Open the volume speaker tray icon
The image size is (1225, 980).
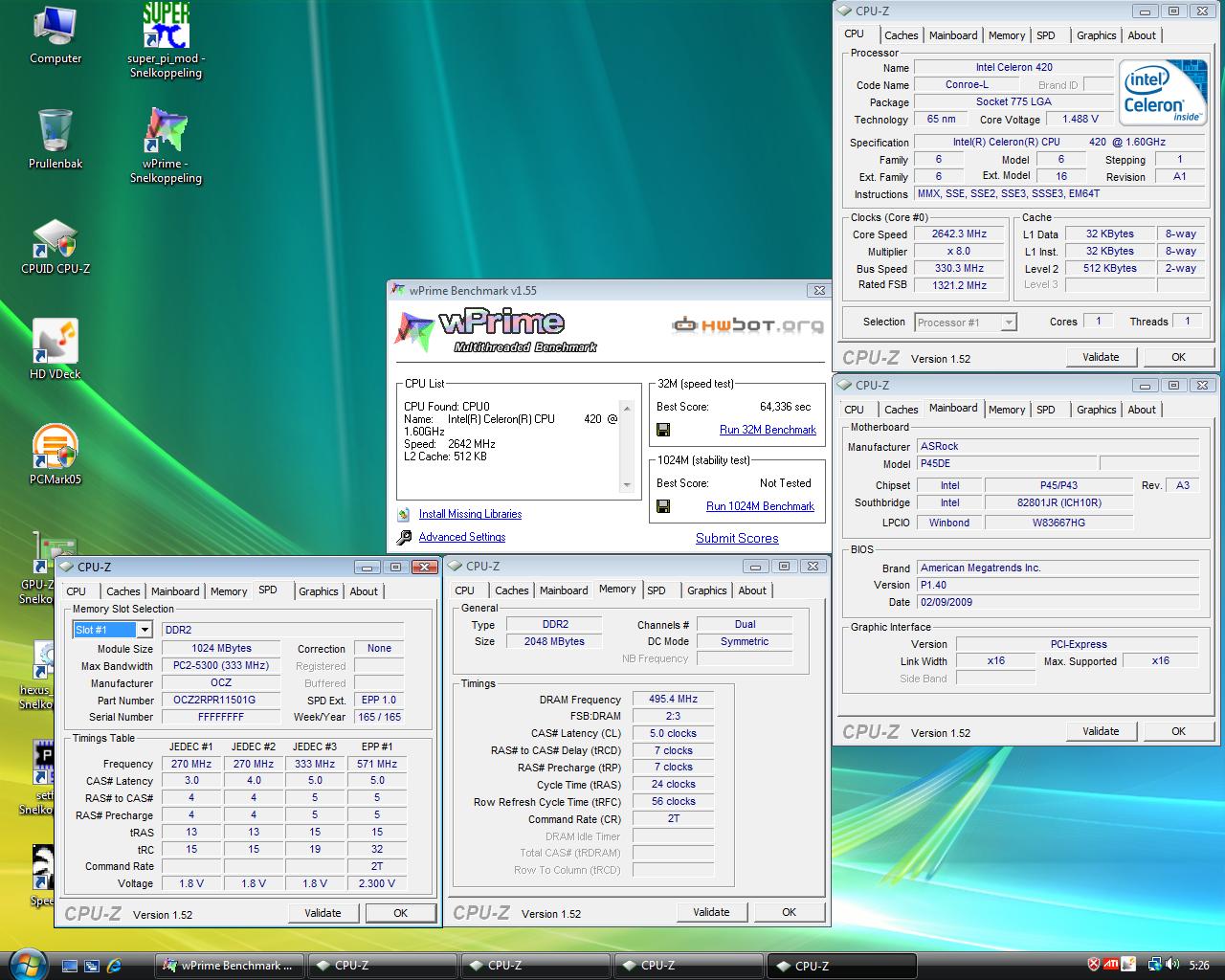[1172, 965]
